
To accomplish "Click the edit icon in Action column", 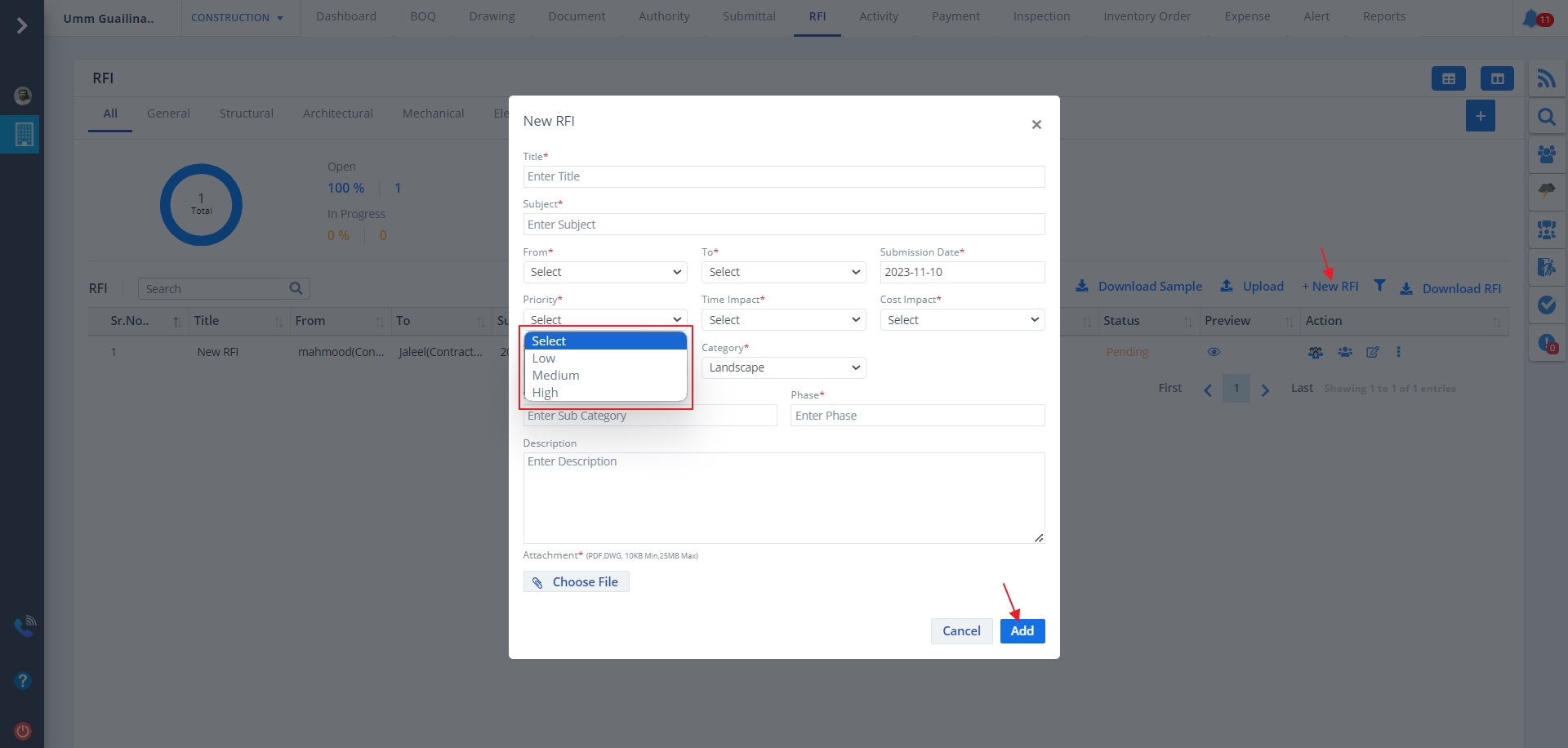I will 1373,352.
